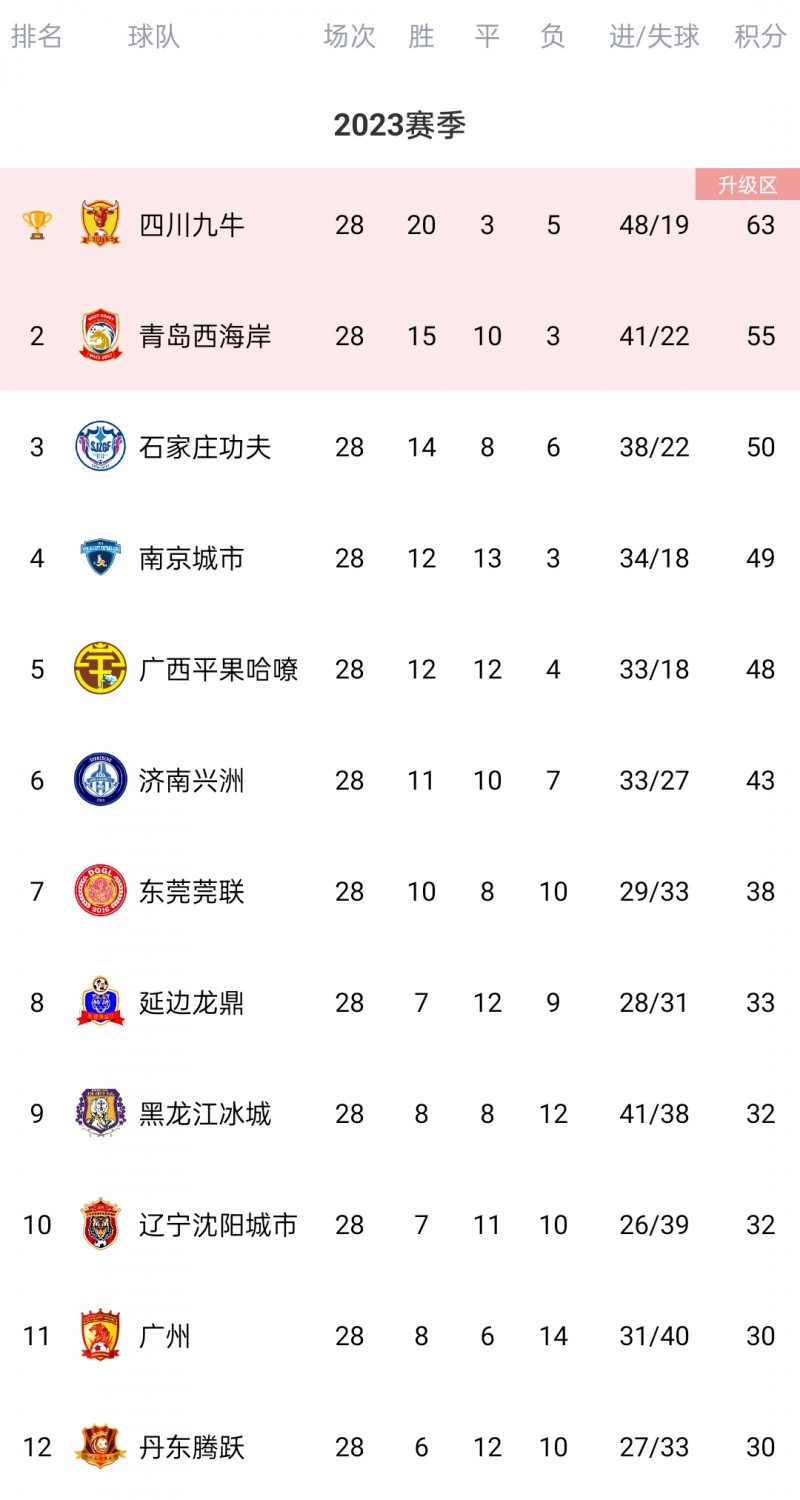Open the 四川九牛 team name link
Viewport: 800px width, 1500px height.
192,225
